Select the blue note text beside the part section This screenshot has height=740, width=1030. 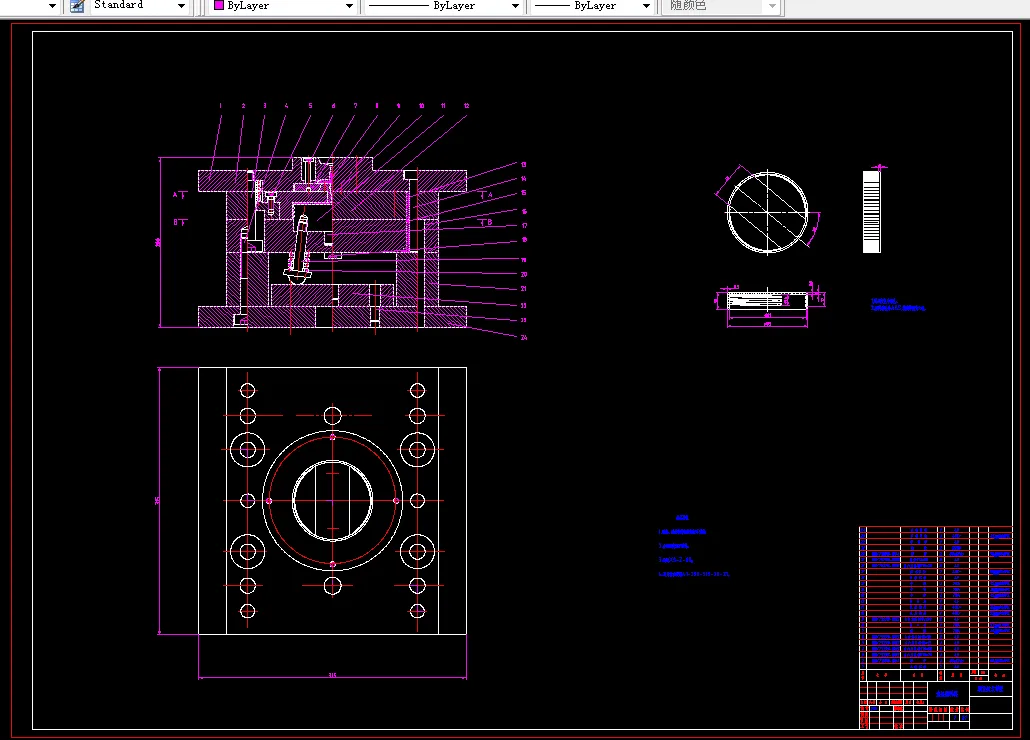coord(898,305)
